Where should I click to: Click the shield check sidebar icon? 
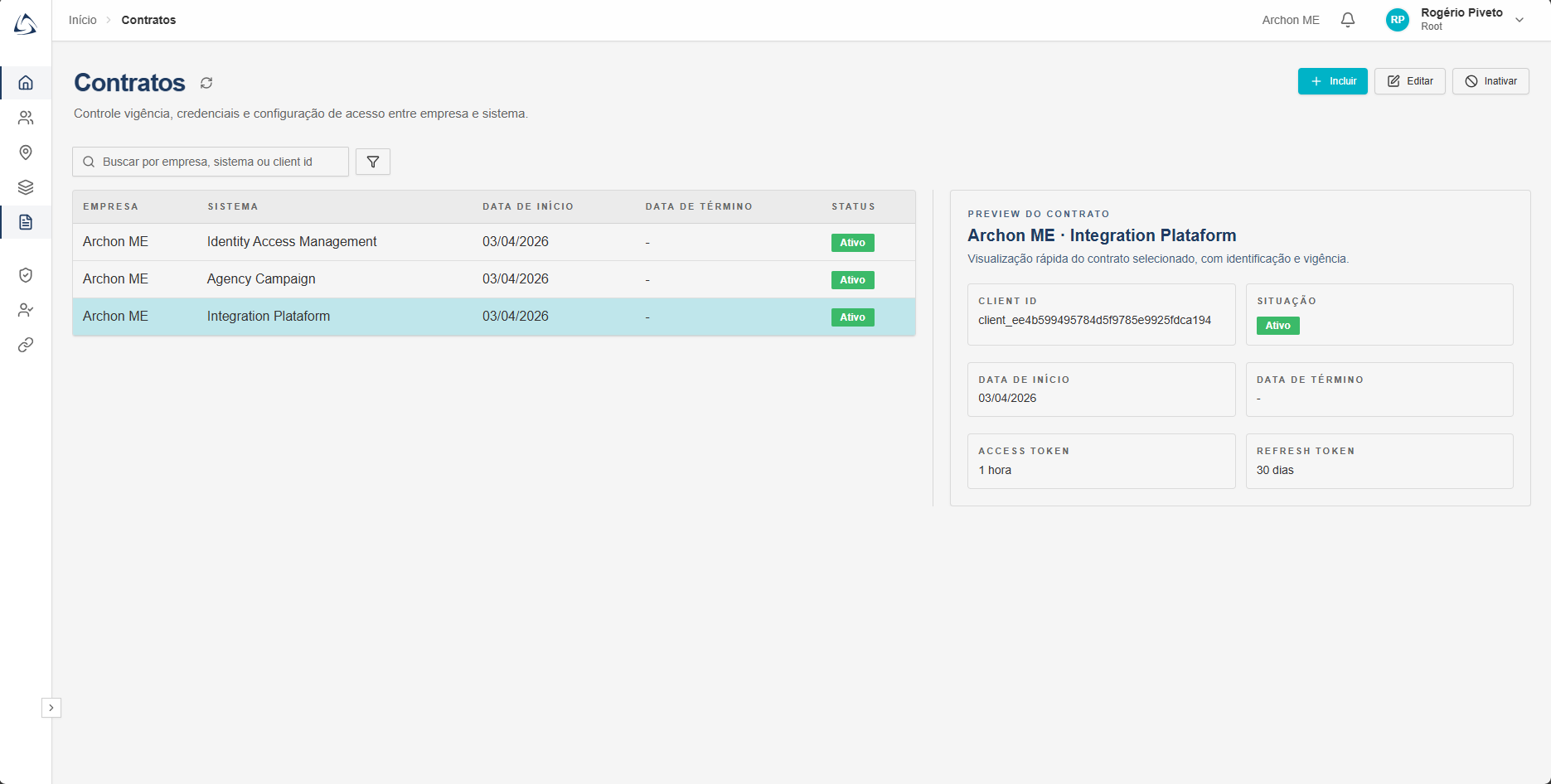coord(26,275)
